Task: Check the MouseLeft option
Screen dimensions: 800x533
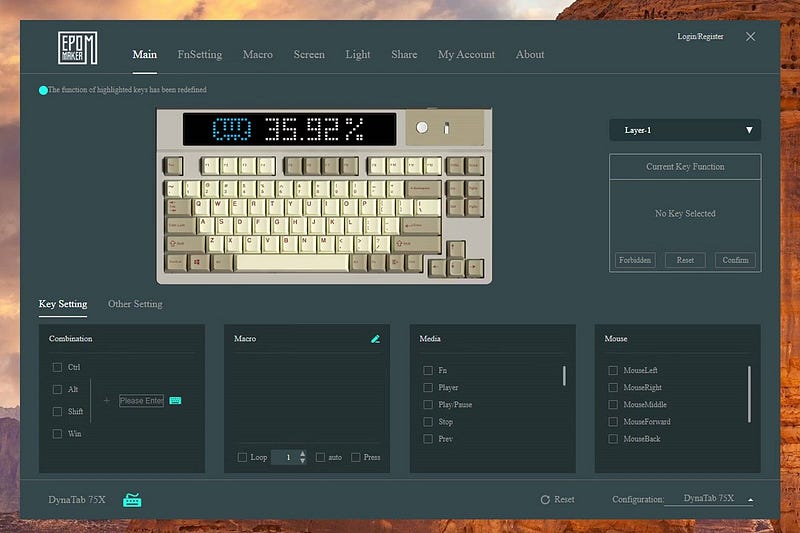Action: pyautogui.click(x=613, y=370)
